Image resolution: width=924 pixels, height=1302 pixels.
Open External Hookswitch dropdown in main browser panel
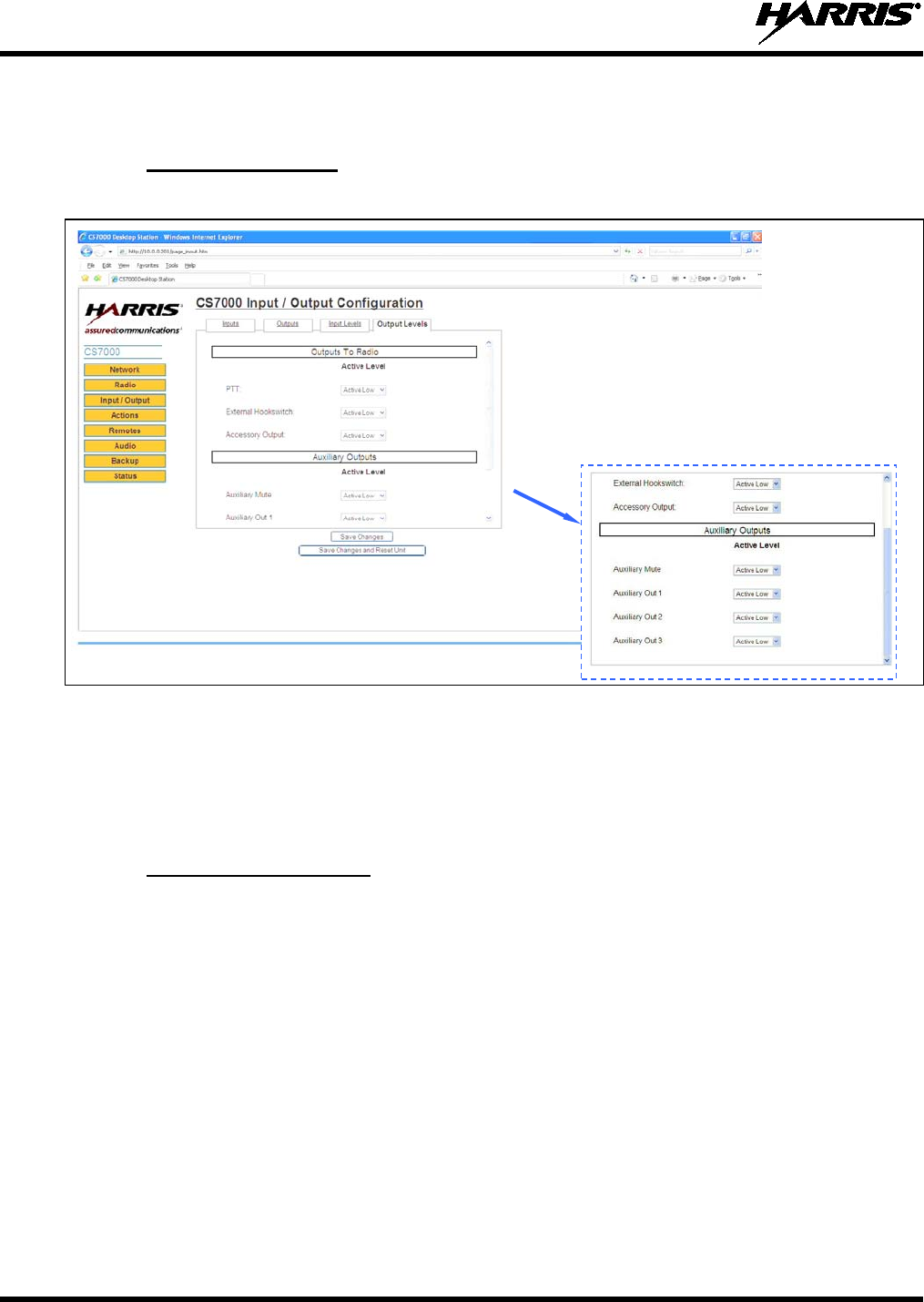point(363,412)
